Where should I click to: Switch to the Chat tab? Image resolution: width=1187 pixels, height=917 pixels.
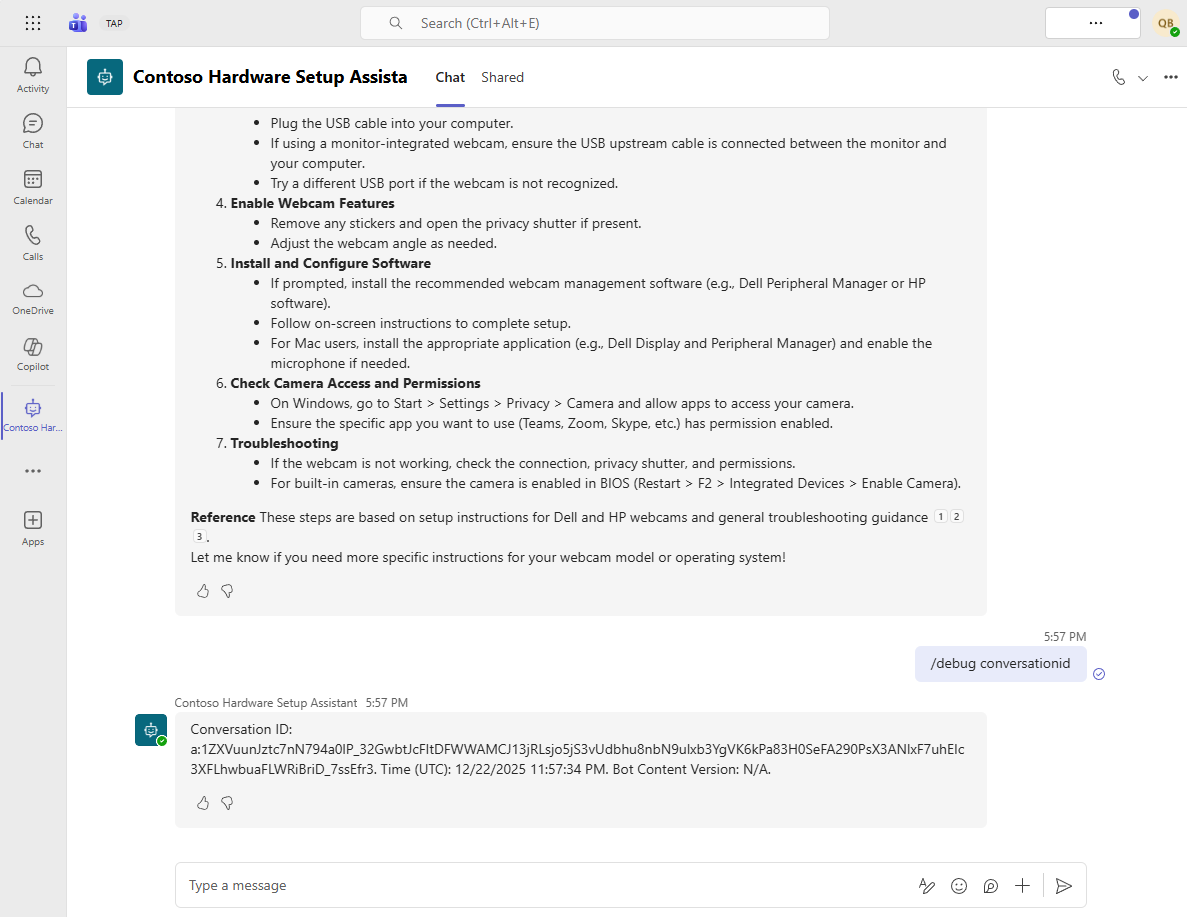(x=450, y=77)
